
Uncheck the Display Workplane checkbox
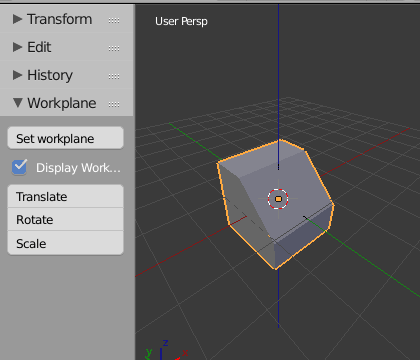point(19,167)
